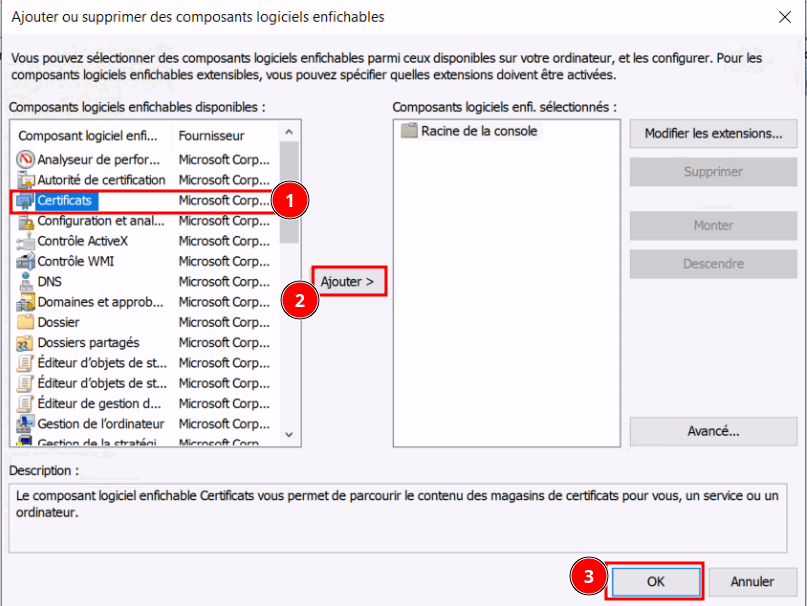The height and width of the screenshot is (606, 807).
Task: Select the Contrôle WMI icon
Action: [26, 261]
